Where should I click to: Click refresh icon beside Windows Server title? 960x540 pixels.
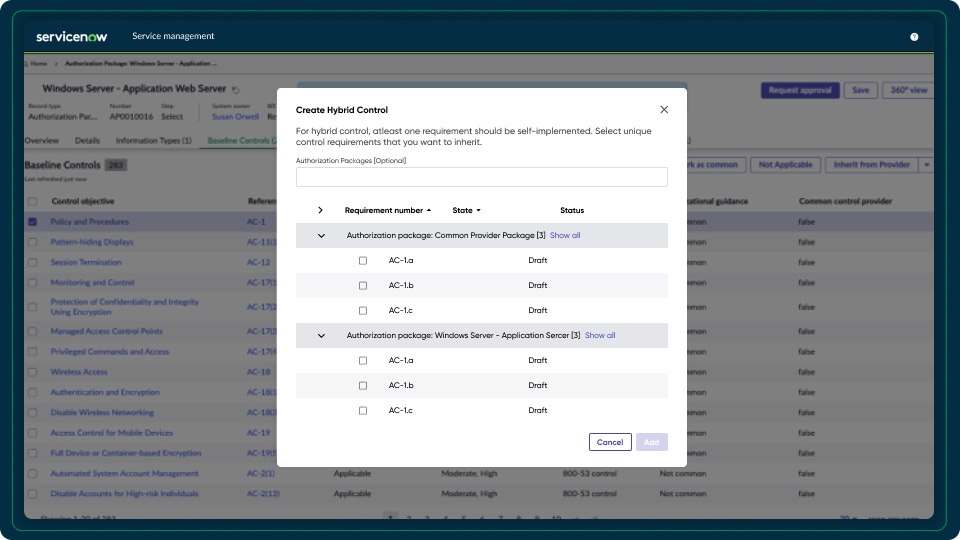pos(236,90)
